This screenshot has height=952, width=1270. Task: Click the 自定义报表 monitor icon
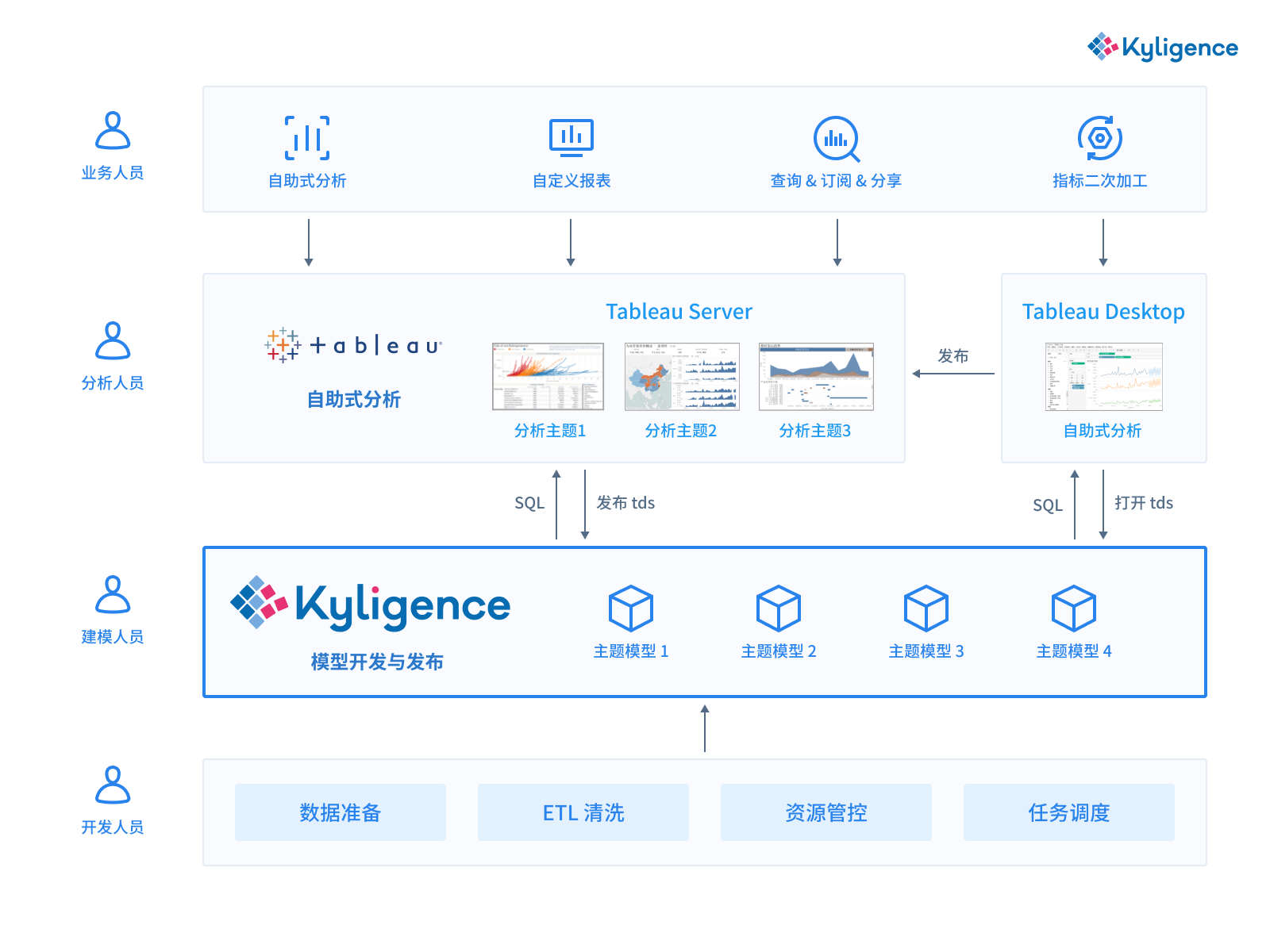[571, 137]
